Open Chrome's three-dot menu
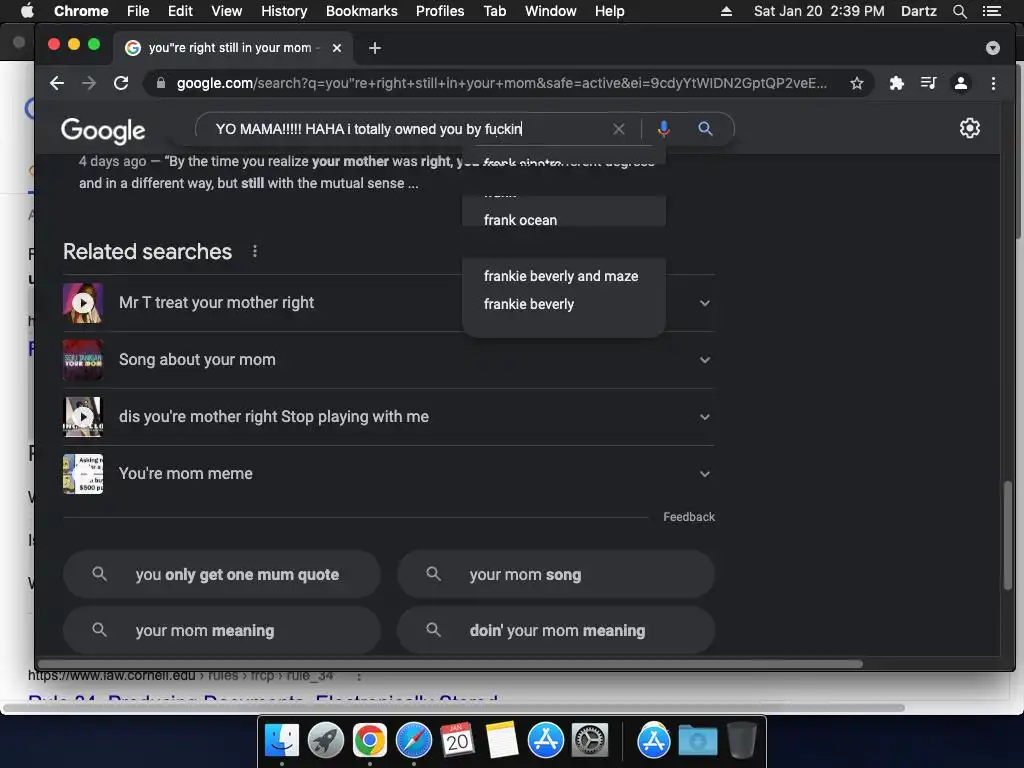 pyautogui.click(x=993, y=83)
